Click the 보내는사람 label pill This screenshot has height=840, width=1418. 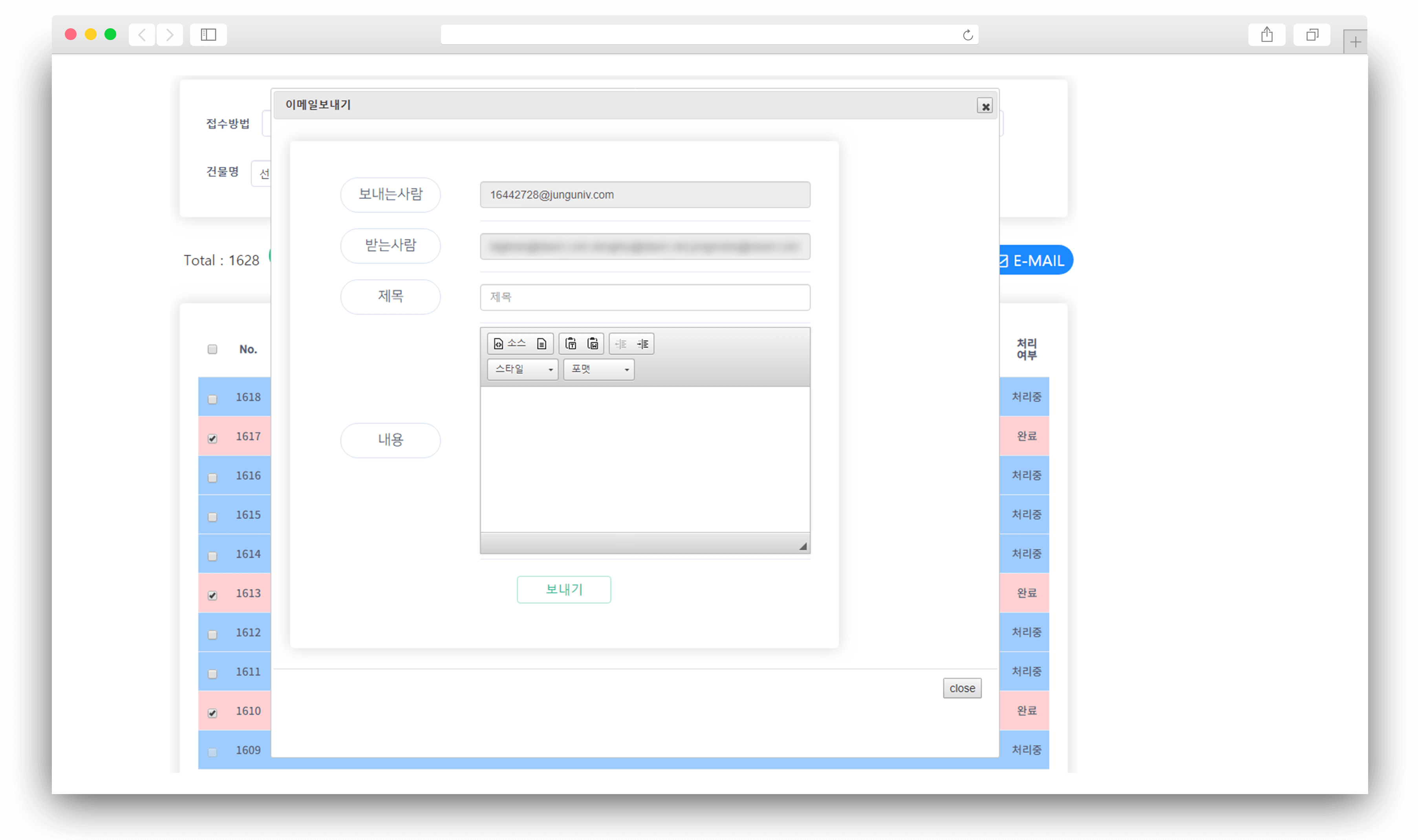tap(390, 195)
